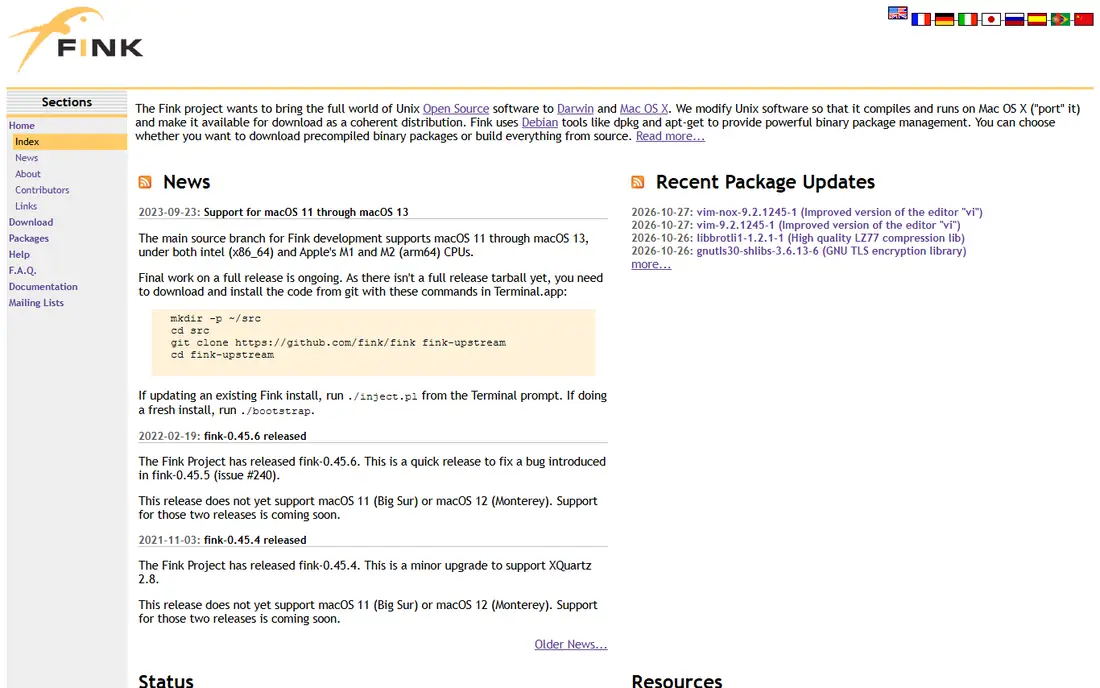Open Help section in sidebar
1100x688 pixels.
tap(19, 255)
